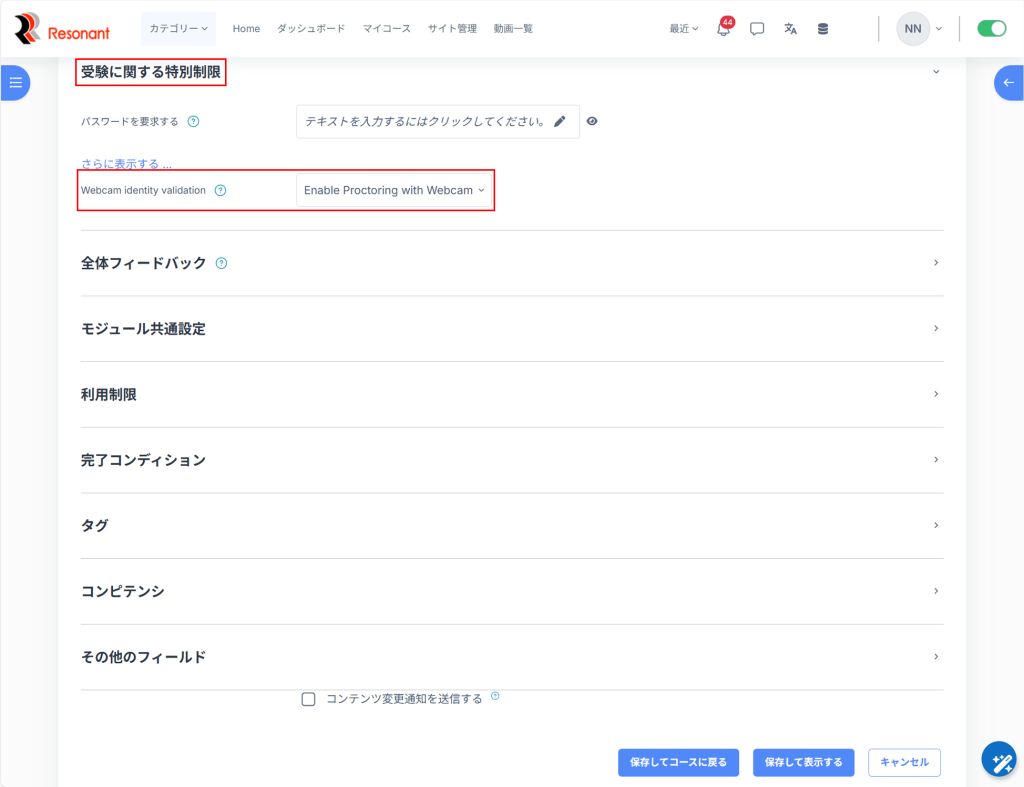Image resolution: width=1024 pixels, height=787 pixels.
Task: Open the notifications bell icon
Action: [723, 29]
